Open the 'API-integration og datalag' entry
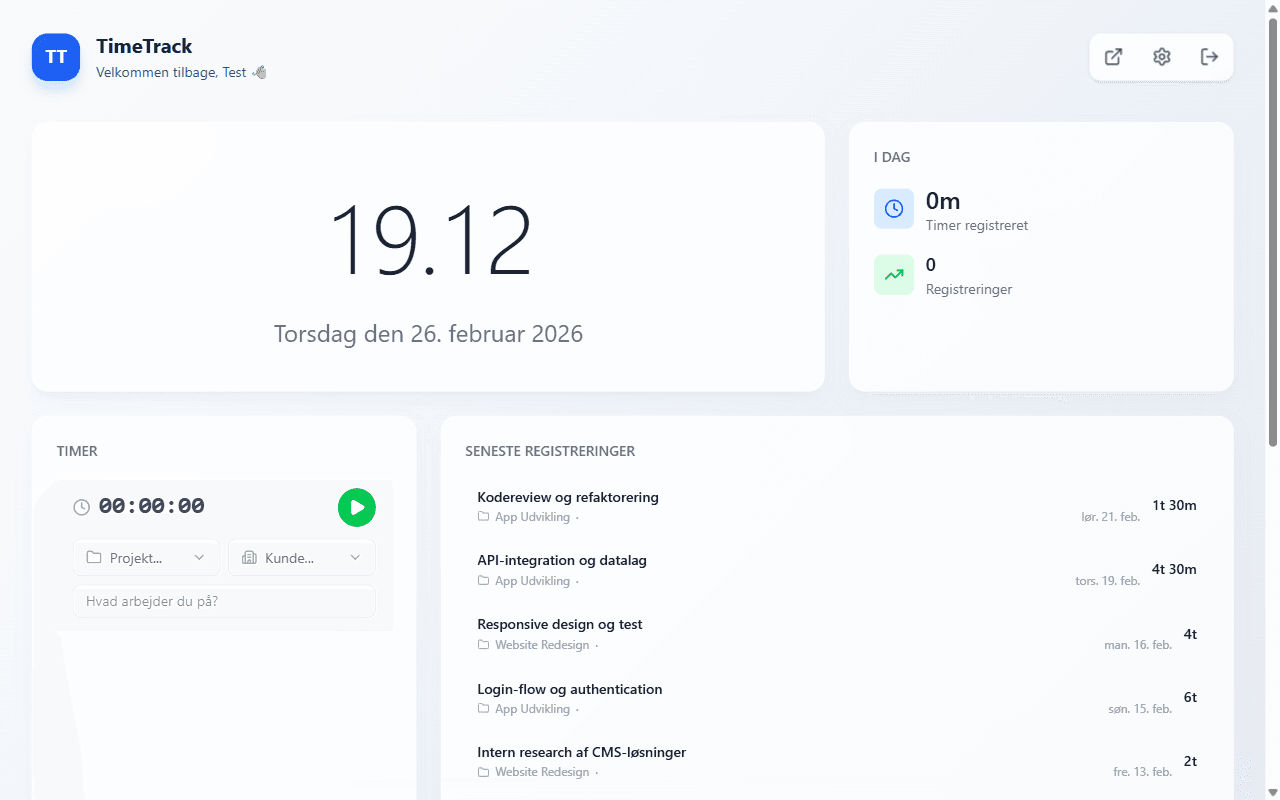 click(x=837, y=570)
